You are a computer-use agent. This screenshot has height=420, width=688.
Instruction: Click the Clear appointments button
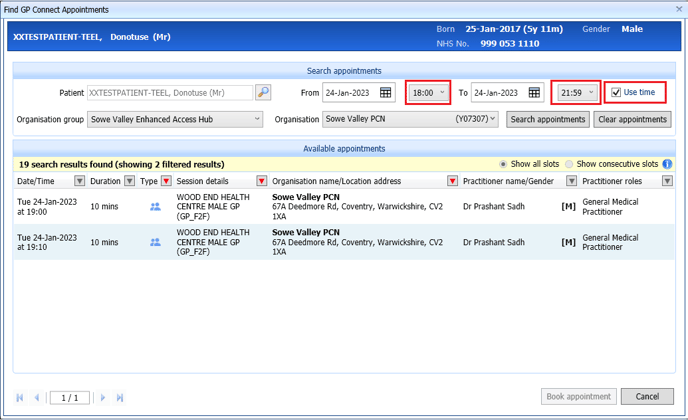[x=632, y=119]
